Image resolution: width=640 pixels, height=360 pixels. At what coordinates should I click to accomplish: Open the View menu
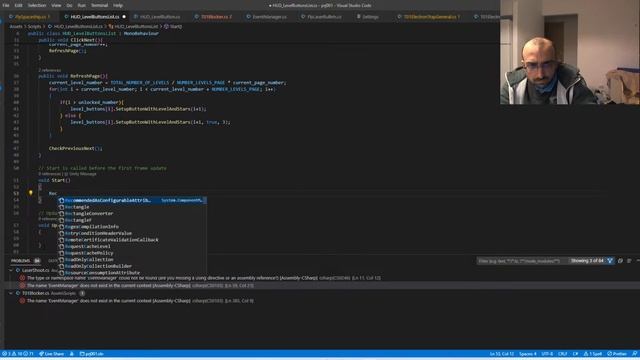[56, 5]
